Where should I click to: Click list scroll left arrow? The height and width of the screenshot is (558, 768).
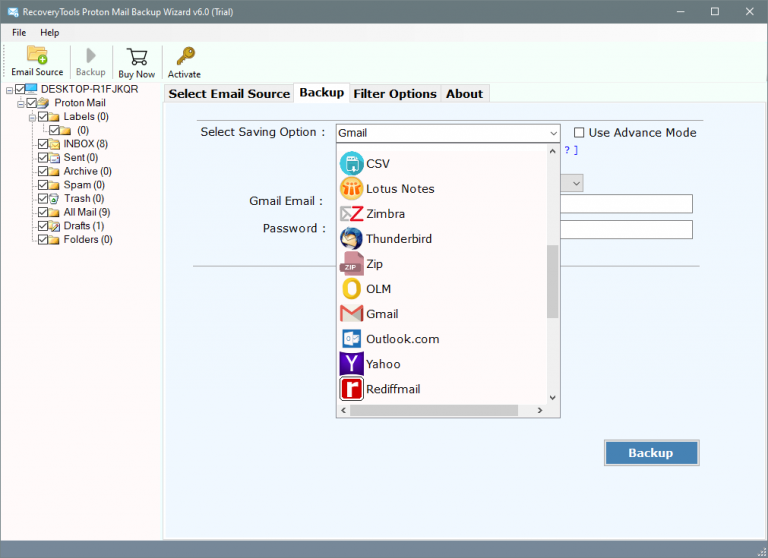(343, 410)
